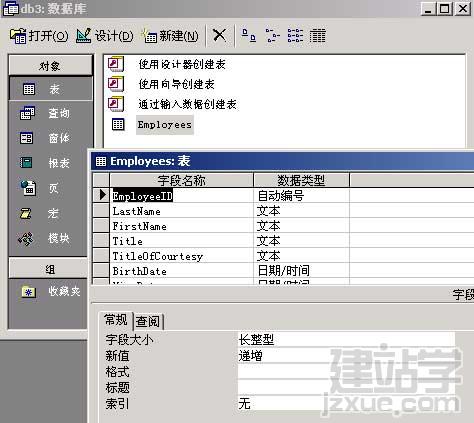Select the Modules (模块) object type
The width and height of the screenshot is (474, 423).
(50, 238)
